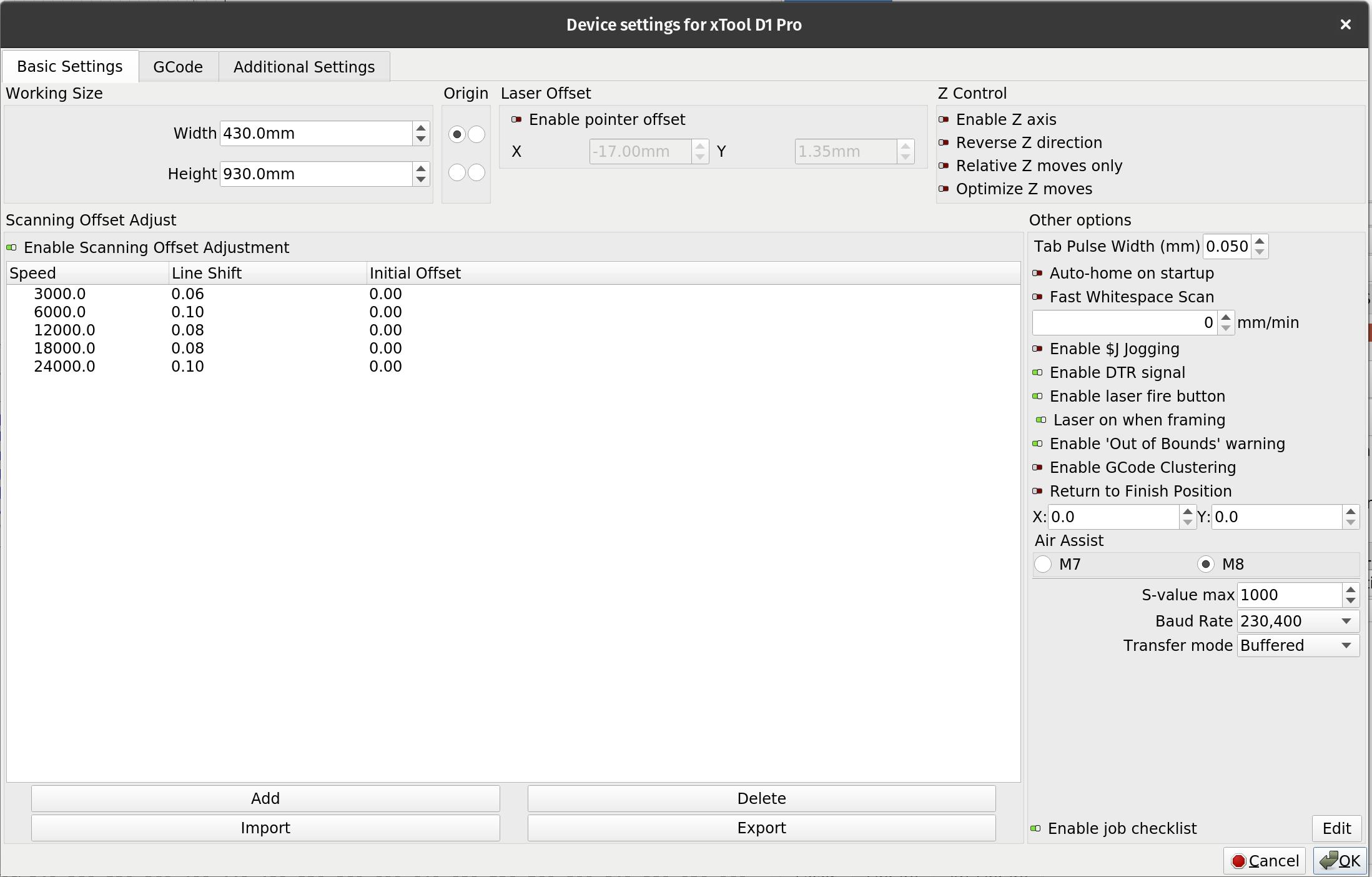Screen dimensions: 1372x877
Task: Toggle Enable Z axis switch
Action: point(944,120)
